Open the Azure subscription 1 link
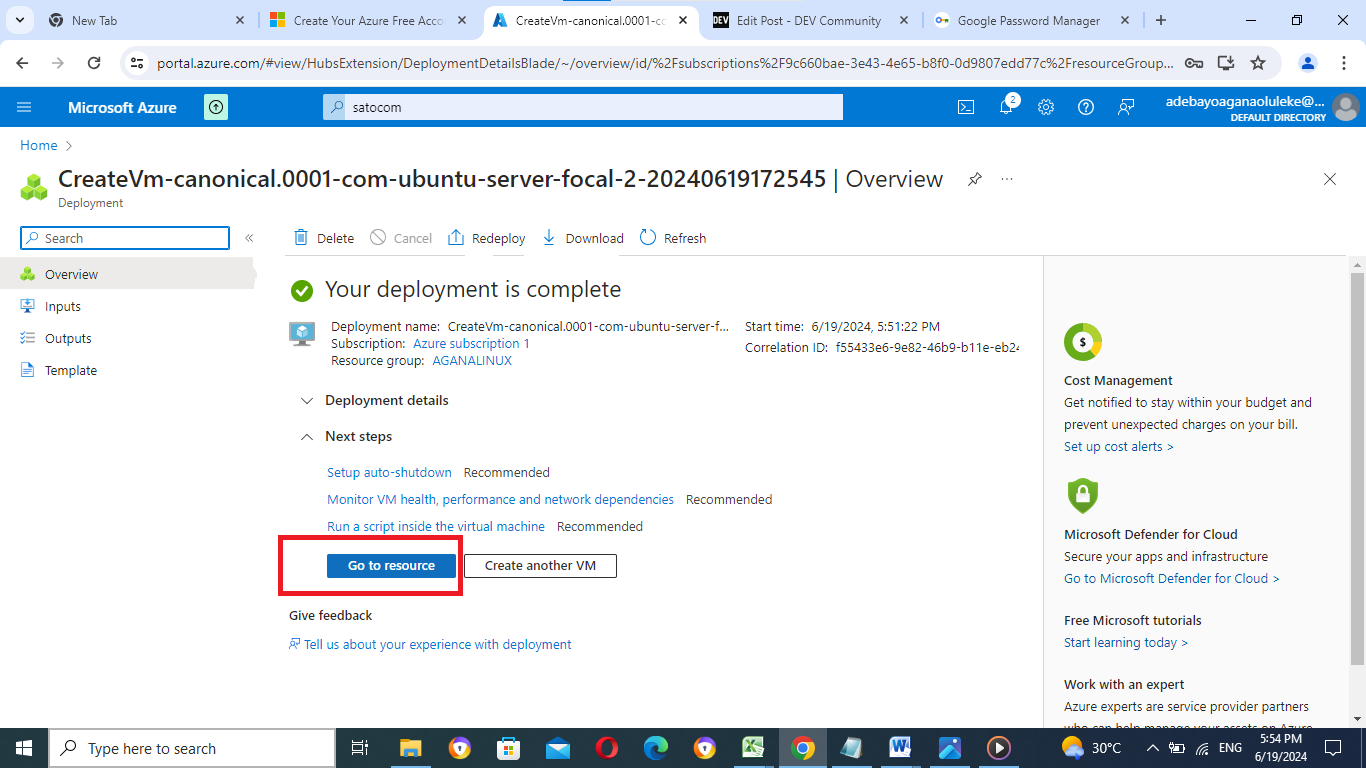The height and width of the screenshot is (768, 1366). pyautogui.click(x=471, y=343)
